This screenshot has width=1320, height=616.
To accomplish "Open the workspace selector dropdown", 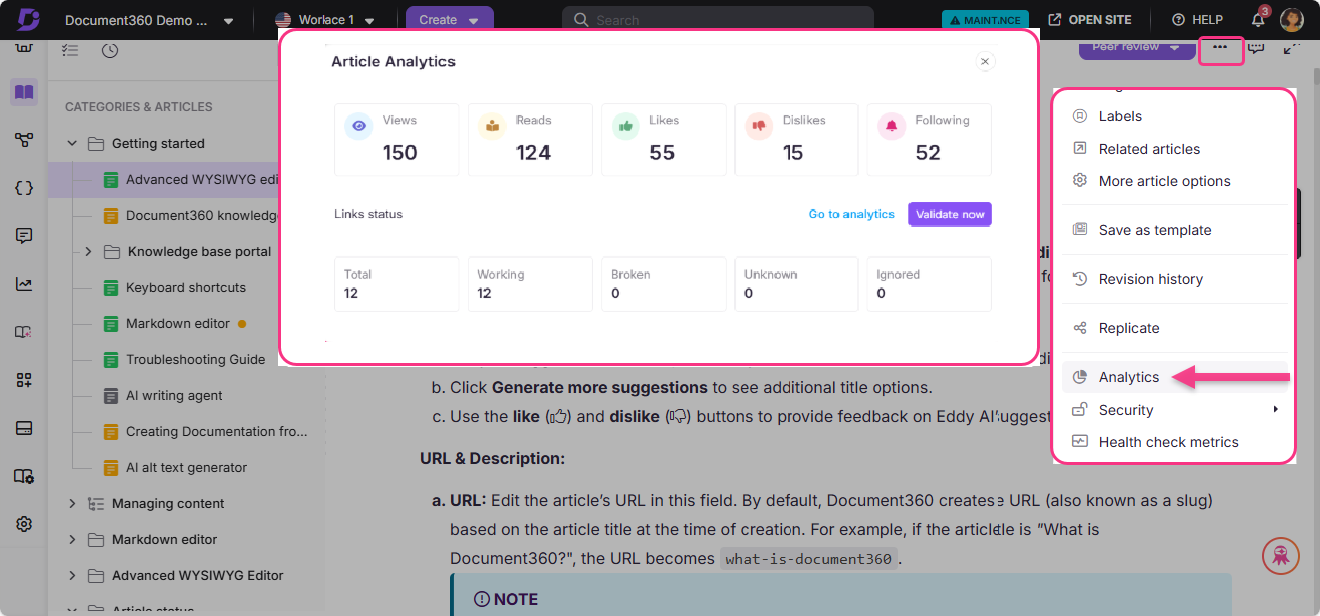I will tap(325, 20).
